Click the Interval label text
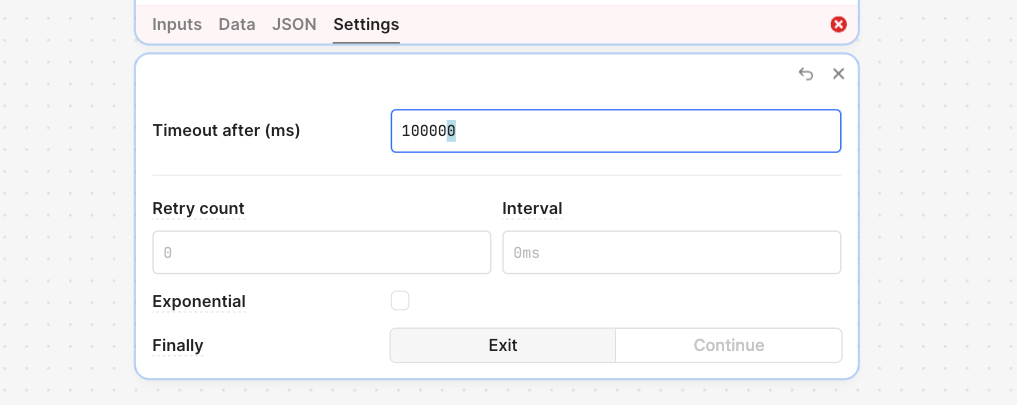This screenshot has height=405, width=1017. [x=532, y=209]
